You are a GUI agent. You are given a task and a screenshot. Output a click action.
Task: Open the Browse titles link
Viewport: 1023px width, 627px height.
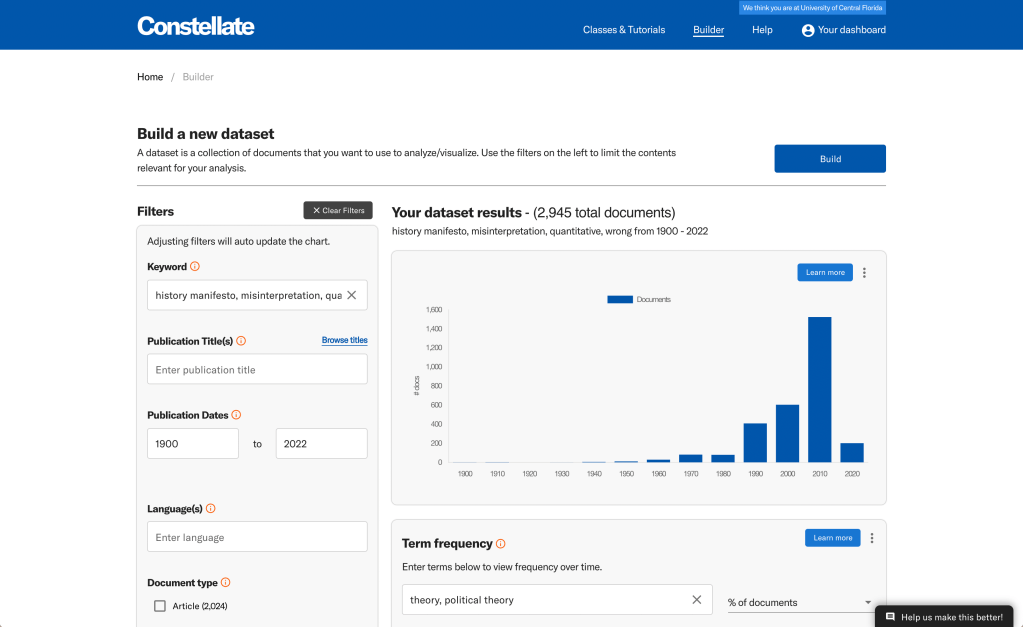point(344,340)
